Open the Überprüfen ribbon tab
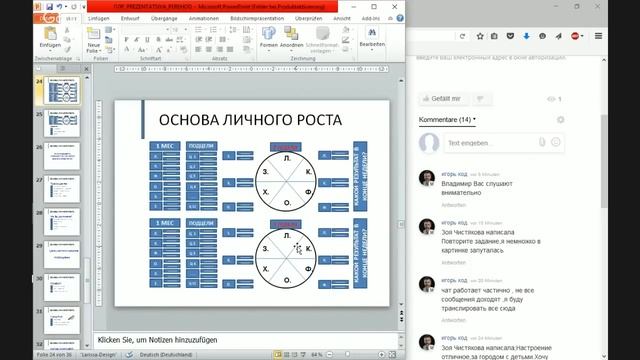Screen dimensions: 640x360 309,18
